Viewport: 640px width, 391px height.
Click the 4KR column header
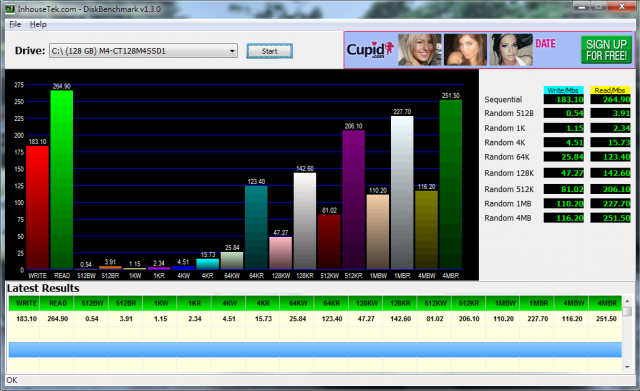[263, 303]
